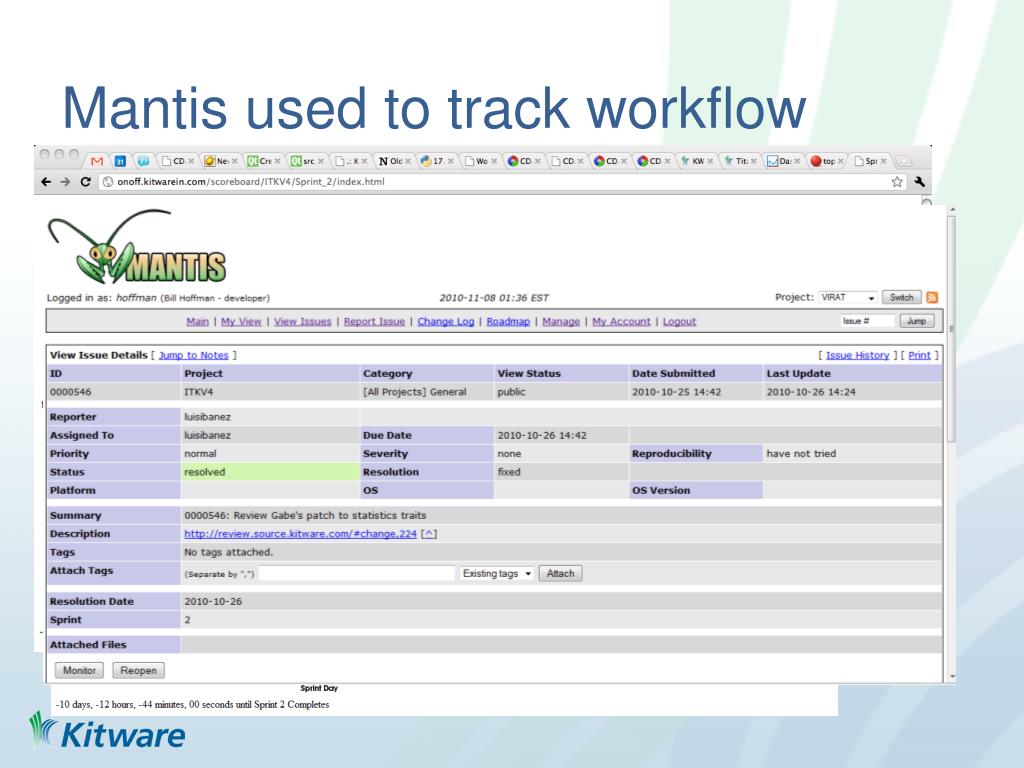1024x768 pixels.
Task: Click the Switch project button
Action: (x=901, y=298)
